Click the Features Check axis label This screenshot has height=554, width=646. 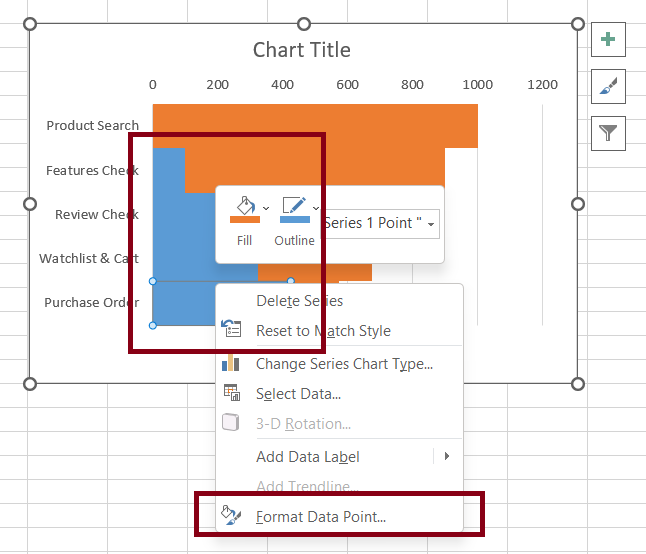92,170
